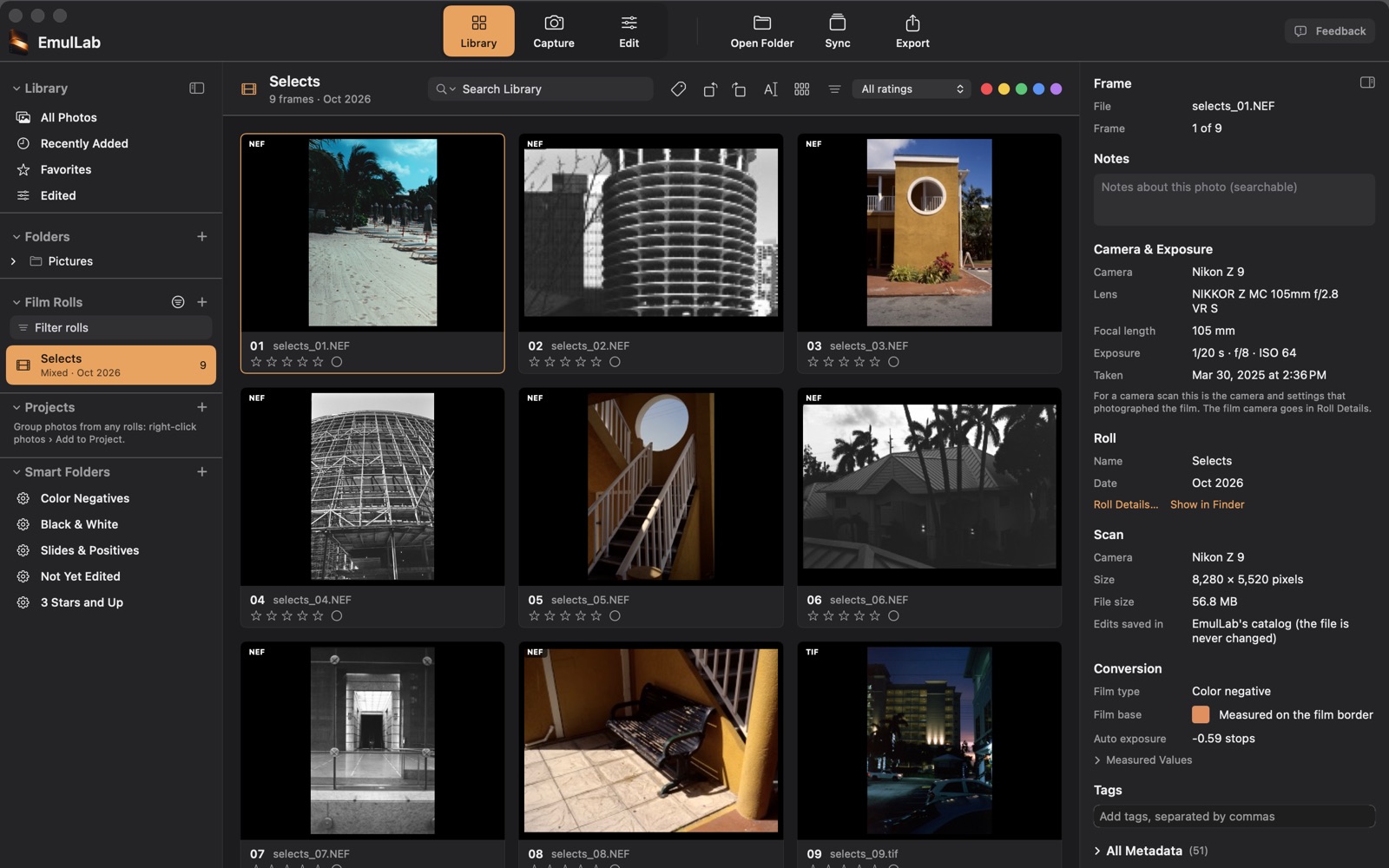Open Black & White smart folder
The image size is (1389, 868).
click(111, 524)
